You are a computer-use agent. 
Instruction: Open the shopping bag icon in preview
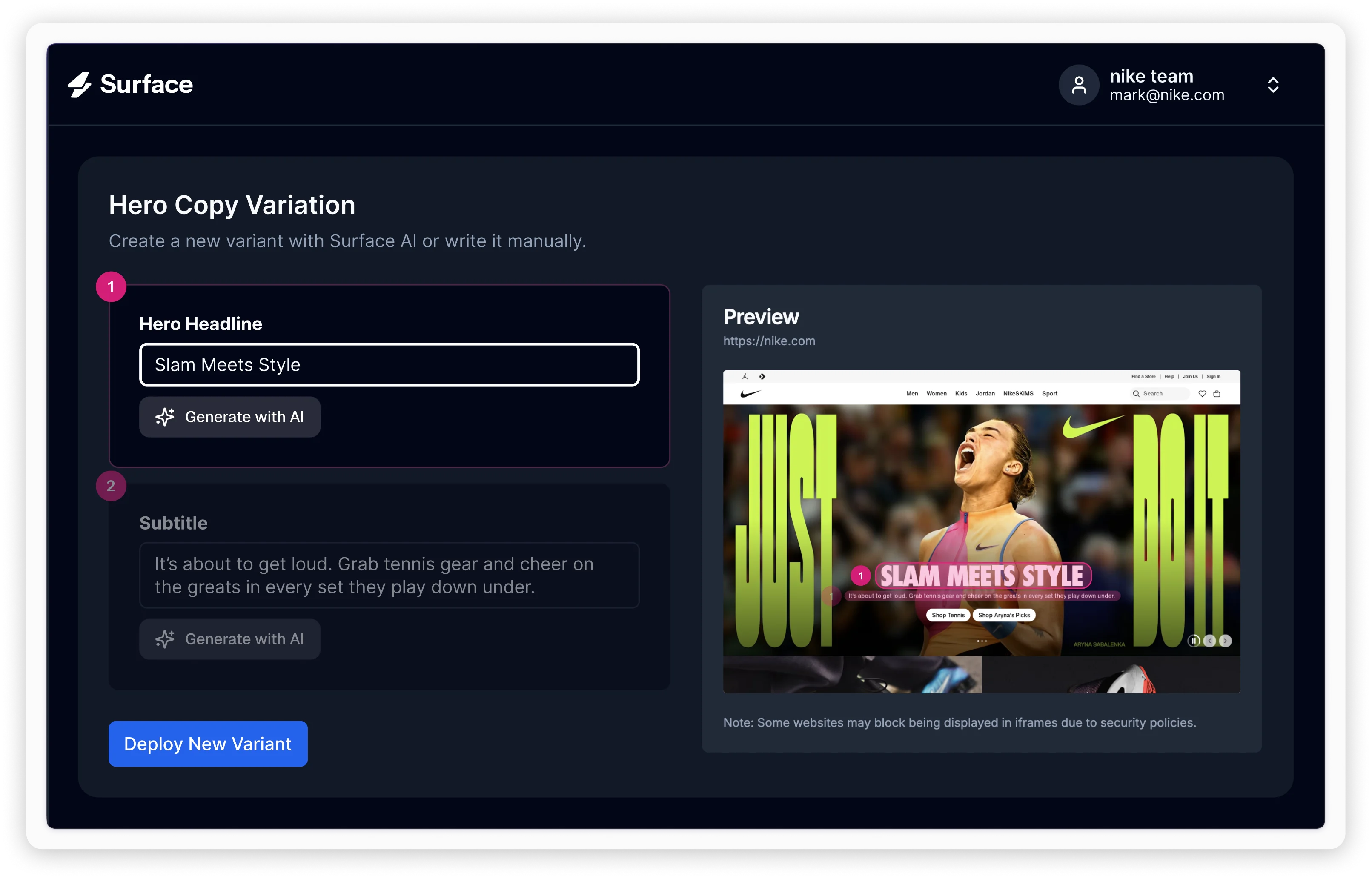click(x=1217, y=394)
